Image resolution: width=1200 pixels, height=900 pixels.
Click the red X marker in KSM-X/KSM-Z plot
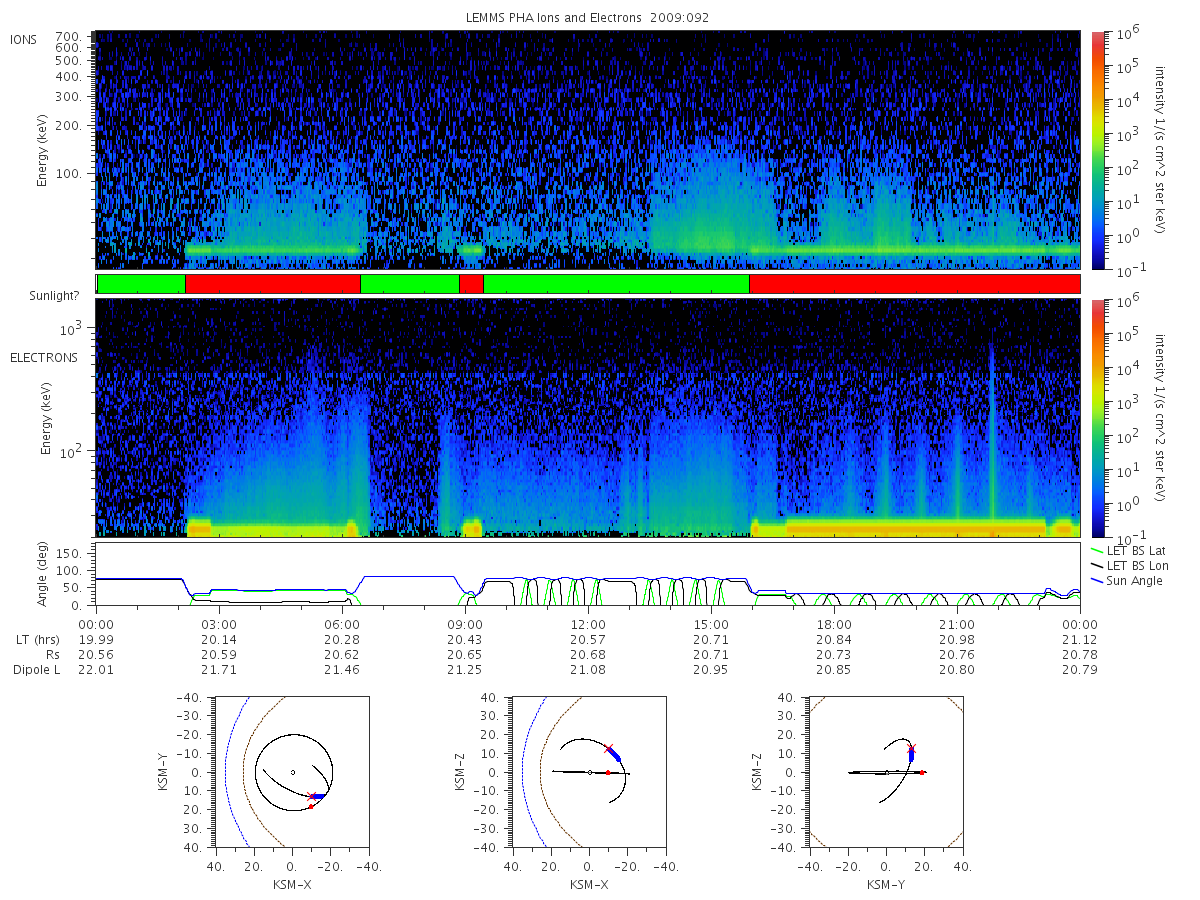point(608,748)
